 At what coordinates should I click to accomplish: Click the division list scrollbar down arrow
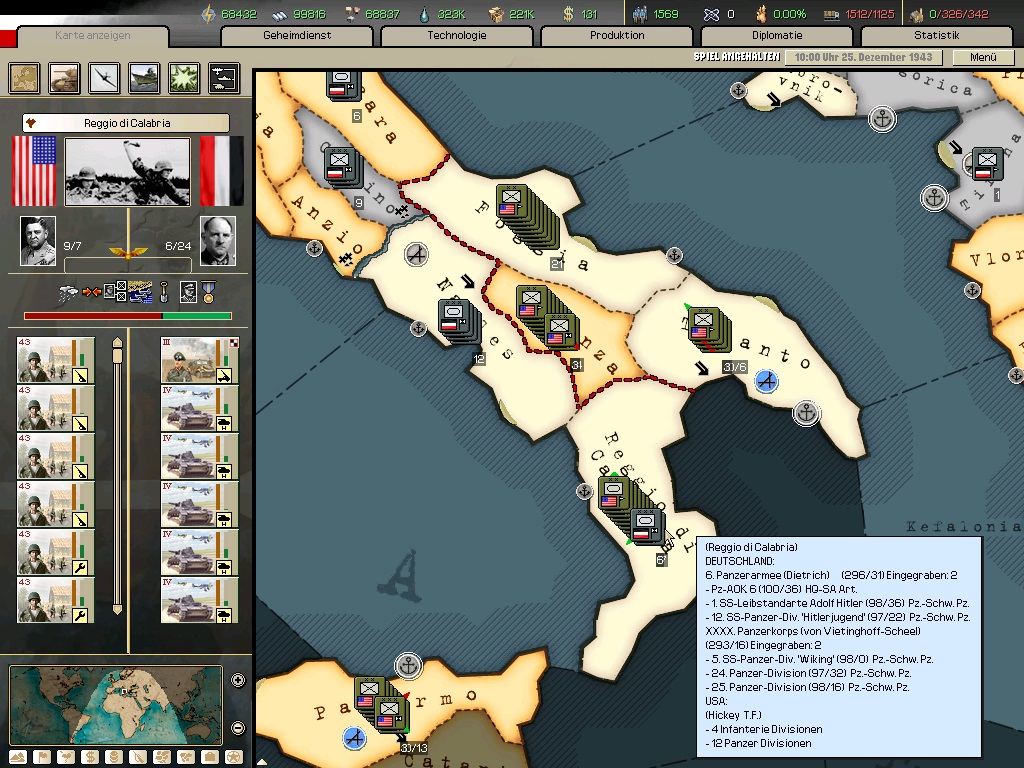[118, 610]
